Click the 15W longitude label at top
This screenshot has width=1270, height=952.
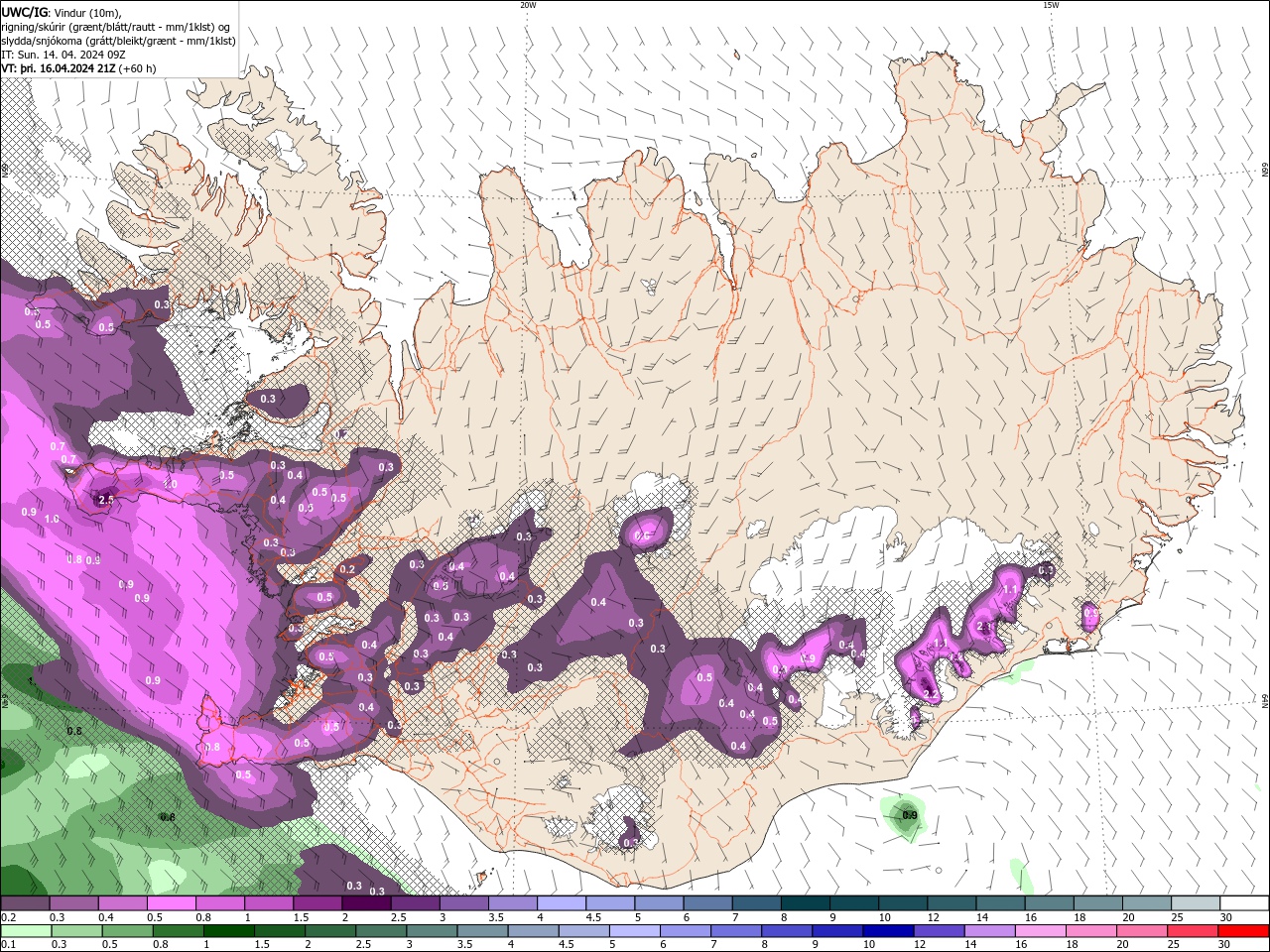pyautogui.click(x=1051, y=5)
